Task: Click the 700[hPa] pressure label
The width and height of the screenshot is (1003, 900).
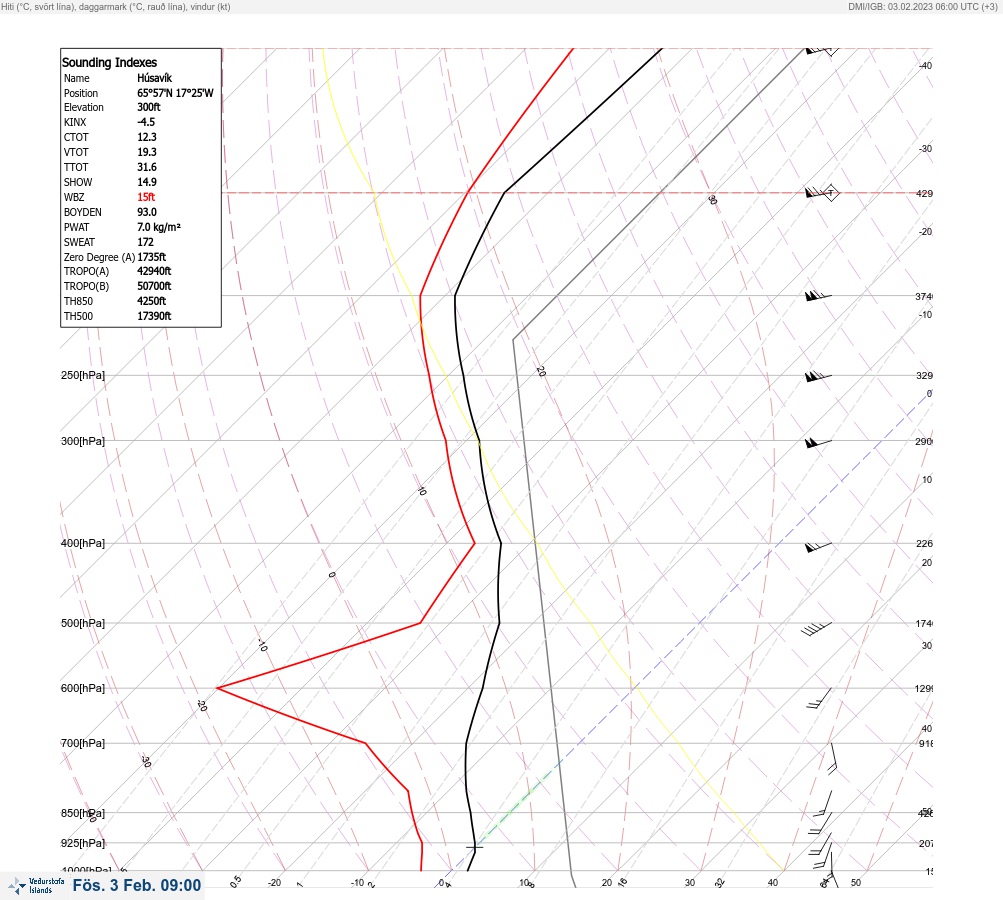Action: (83, 744)
